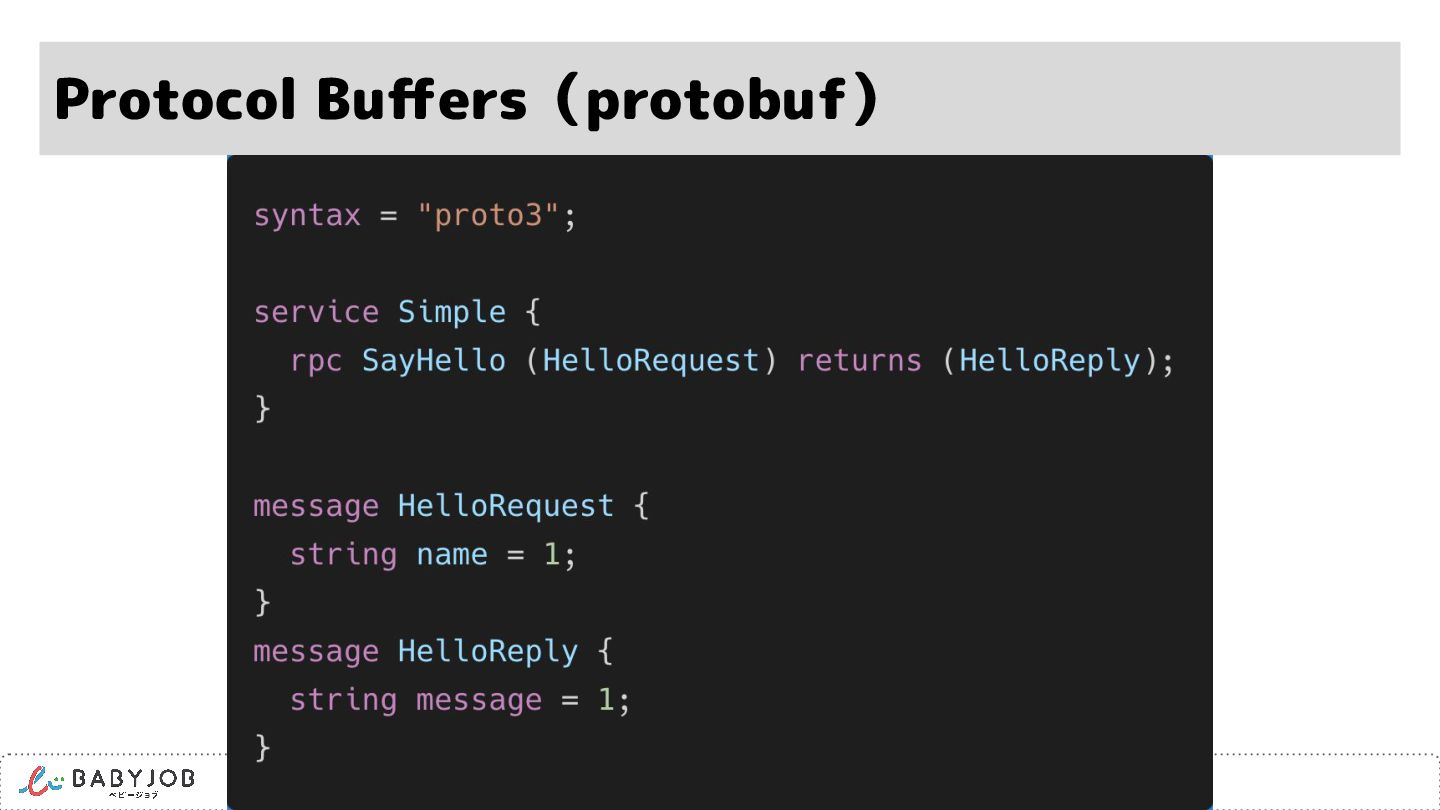The image size is (1440, 810).
Task: Click the syntax keyword in the code
Action: tap(307, 215)
